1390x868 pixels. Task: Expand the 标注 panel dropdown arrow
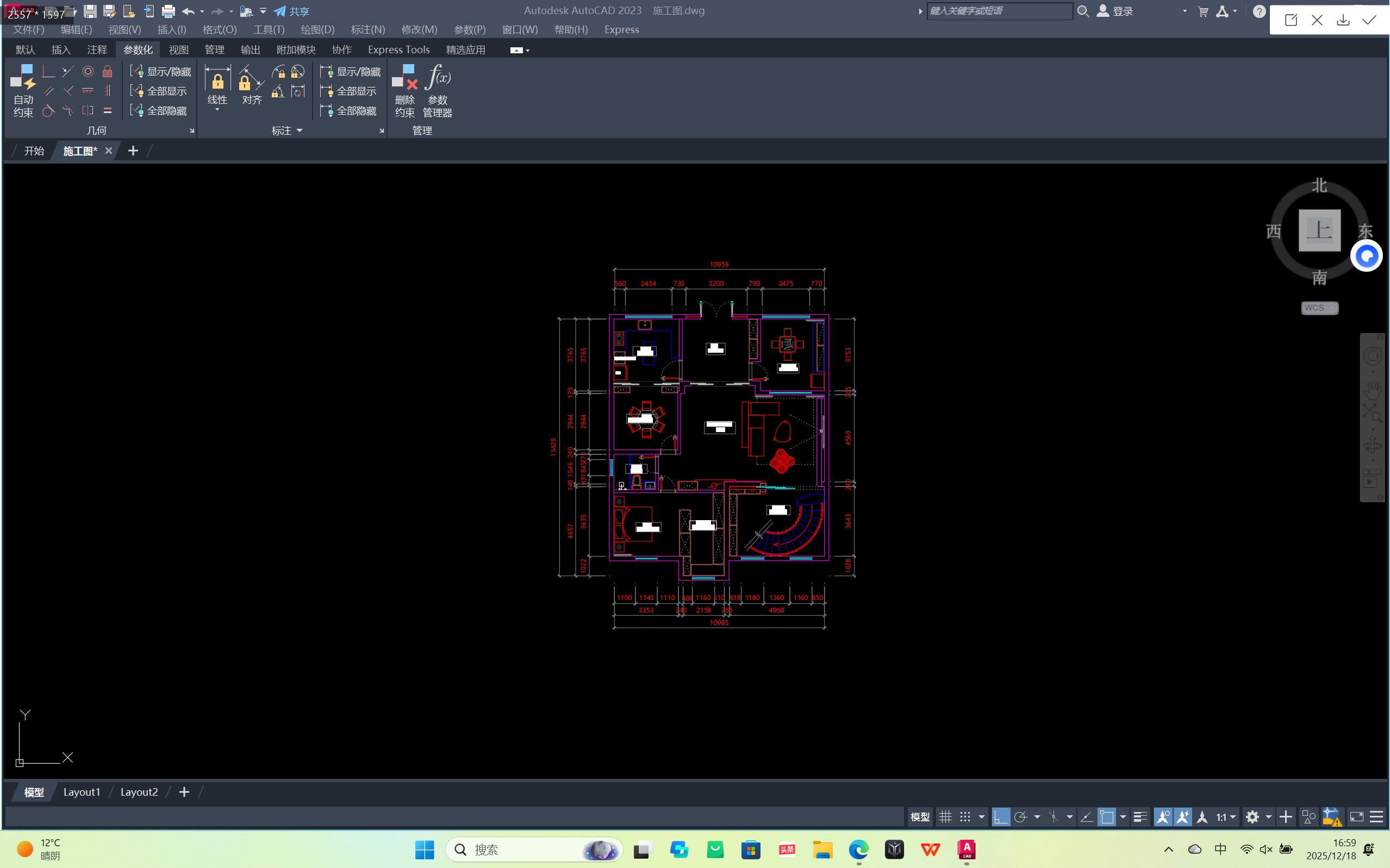point(299,131)
